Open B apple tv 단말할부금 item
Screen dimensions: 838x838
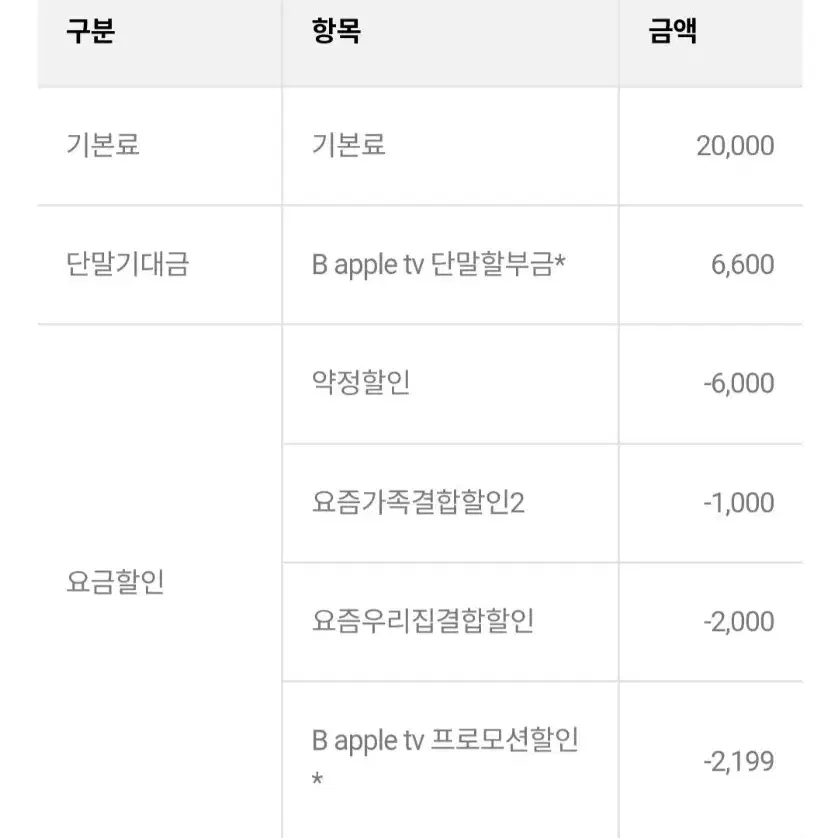point(439,265)
